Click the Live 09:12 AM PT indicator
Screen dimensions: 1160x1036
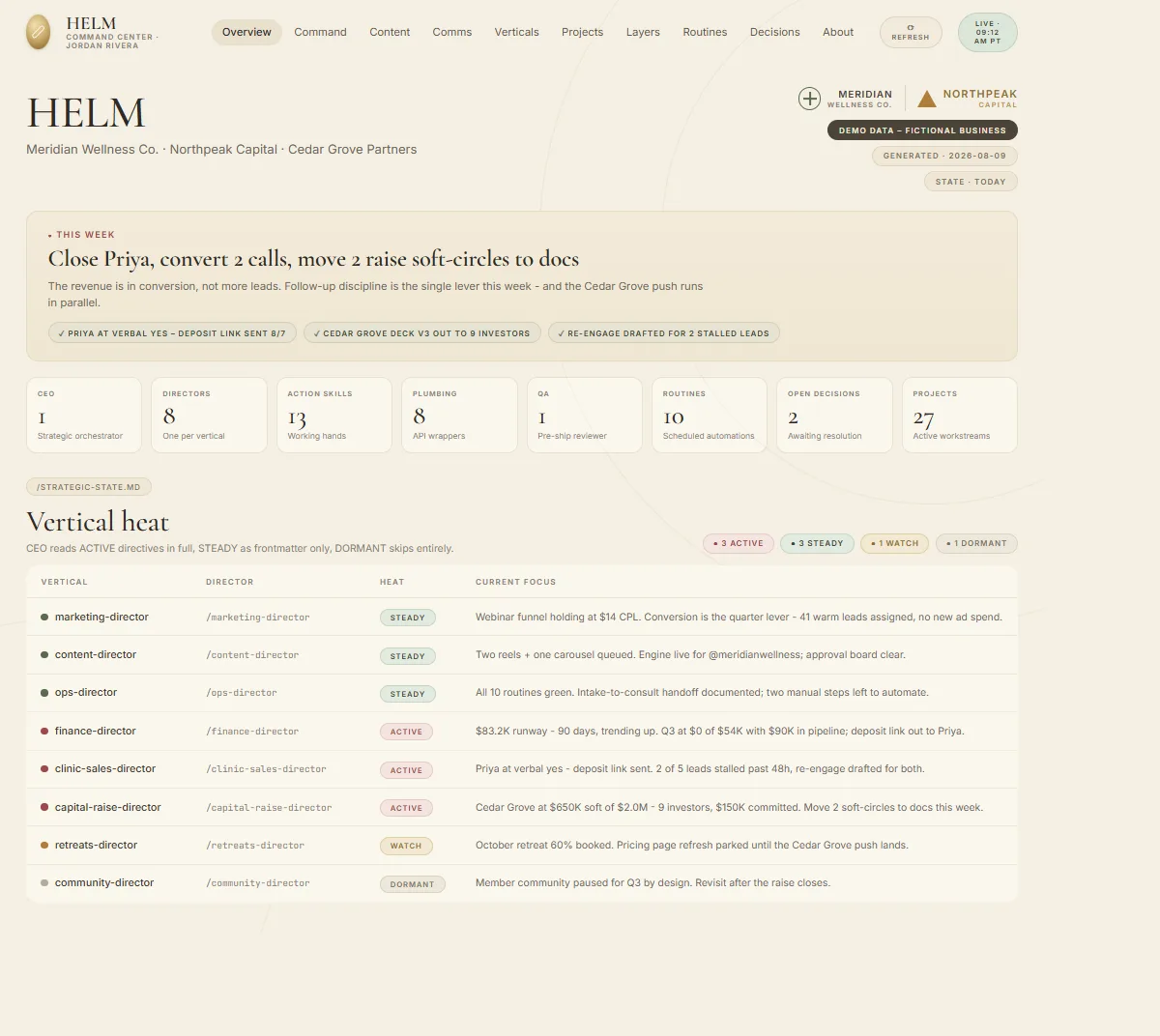[987, 32]
